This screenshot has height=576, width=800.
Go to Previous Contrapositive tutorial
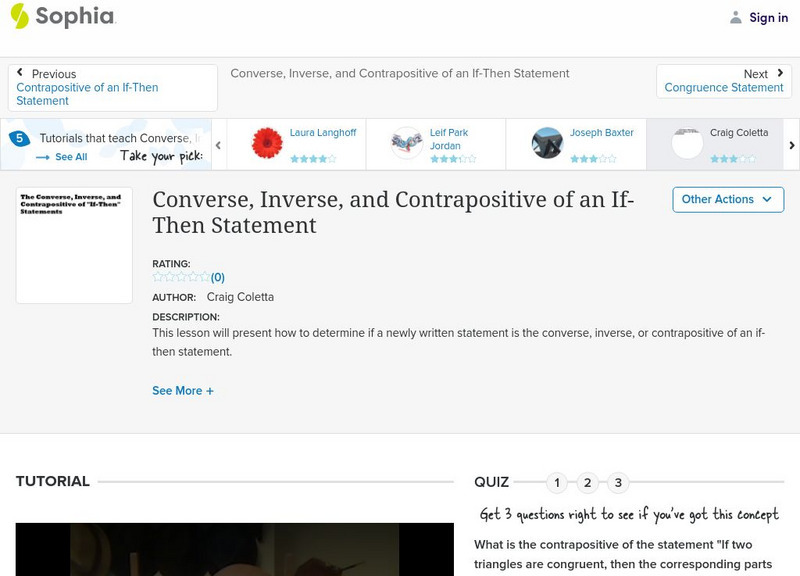click(x=87, y=87)
